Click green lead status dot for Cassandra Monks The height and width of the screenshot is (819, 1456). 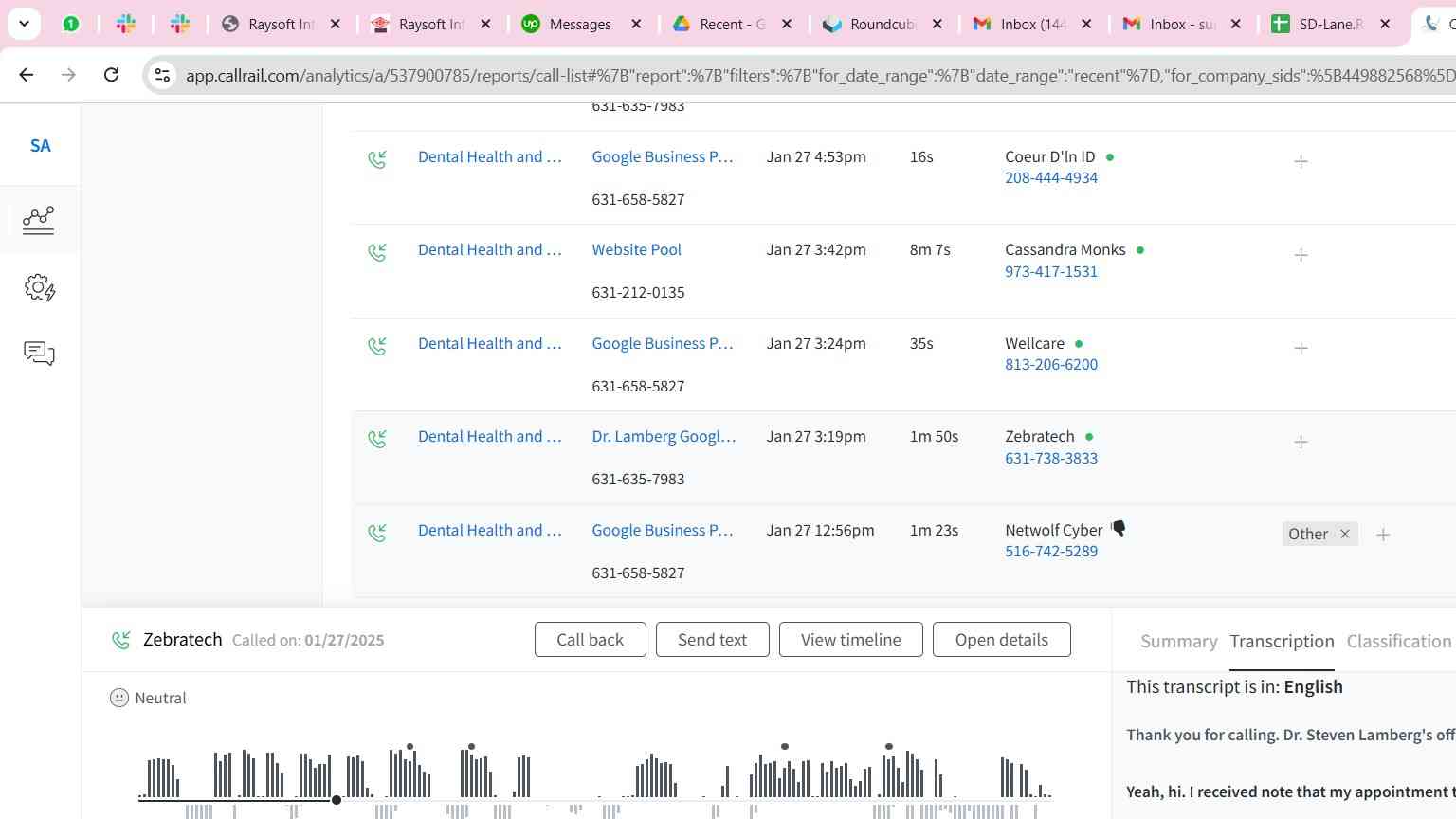click(1140, 250)
